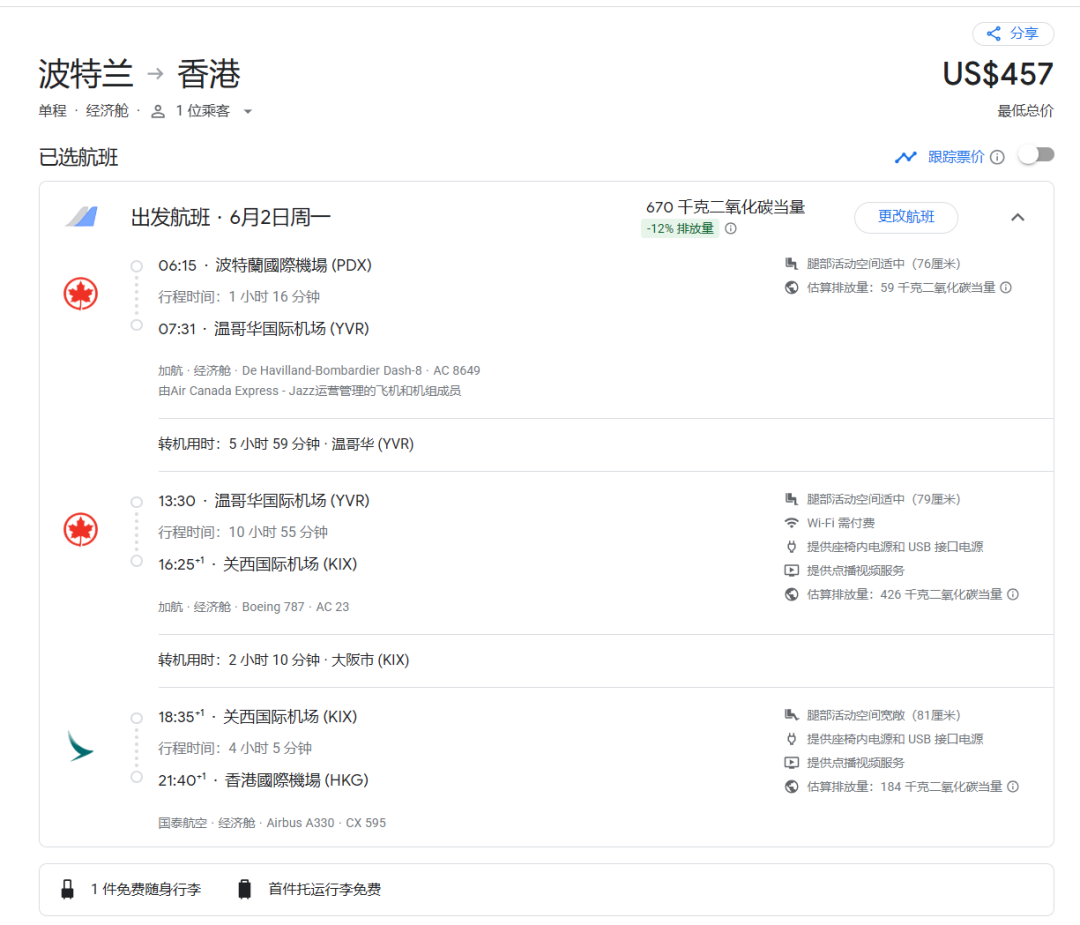1080x925 pixels.
Task: Click 行程时间 10 小时 55 分钟 text
Action: 243,532
